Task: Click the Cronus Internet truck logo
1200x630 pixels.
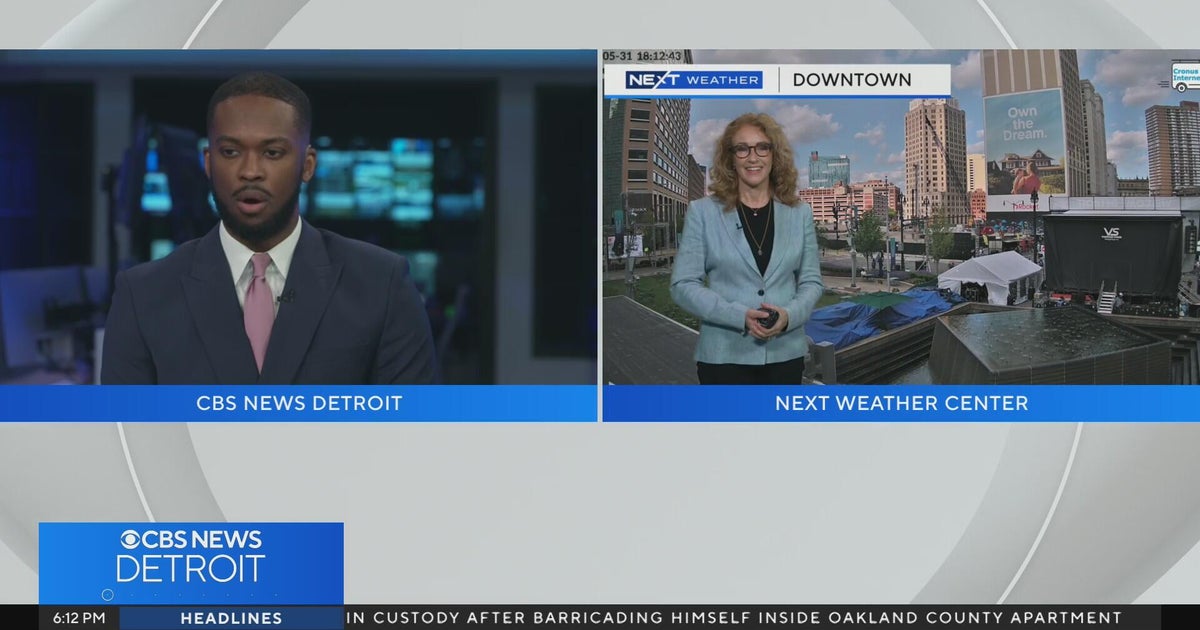Action: coord(1185,76)
